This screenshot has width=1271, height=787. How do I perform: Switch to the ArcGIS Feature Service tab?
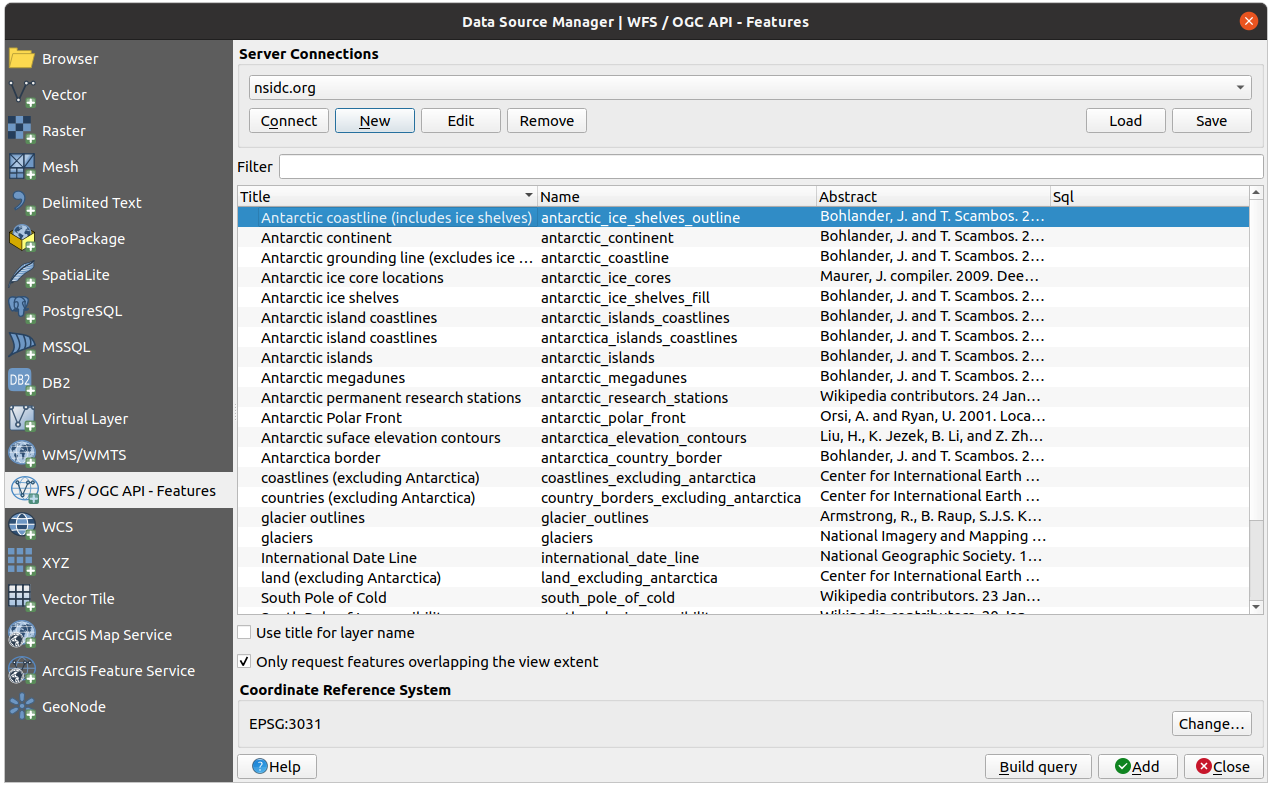[118, 671]
